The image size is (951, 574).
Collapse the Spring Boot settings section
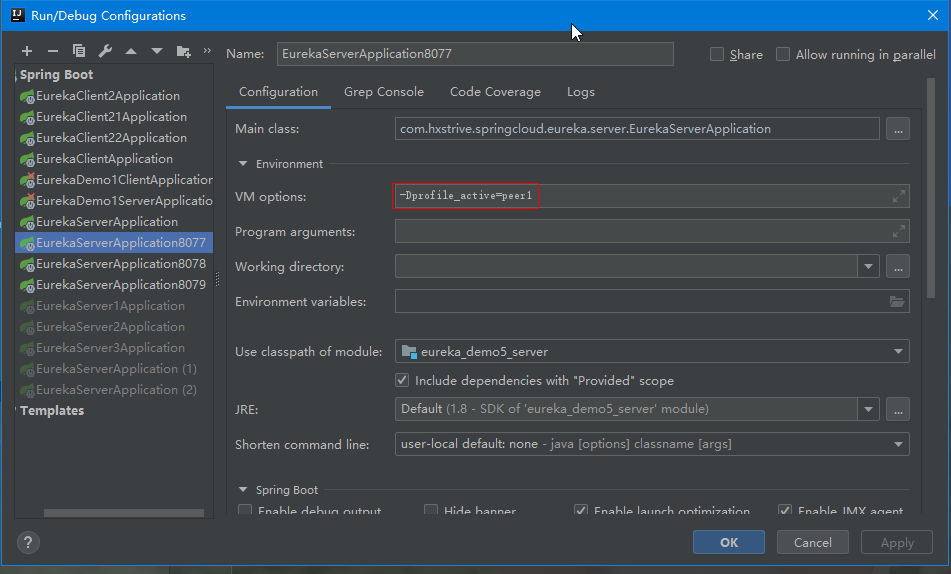[x=243, y=490]
